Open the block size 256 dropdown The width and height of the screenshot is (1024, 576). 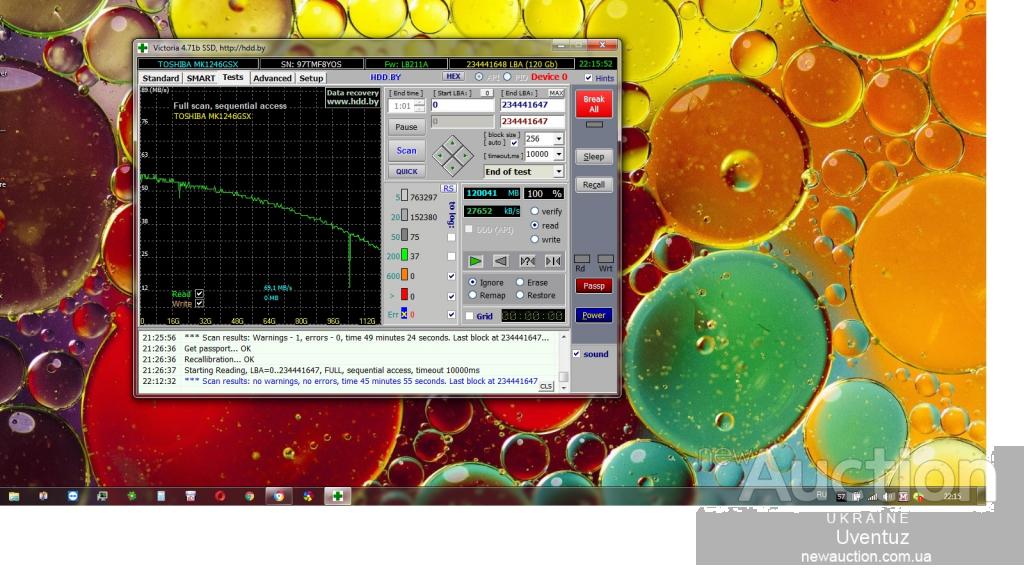click(558, 138)
